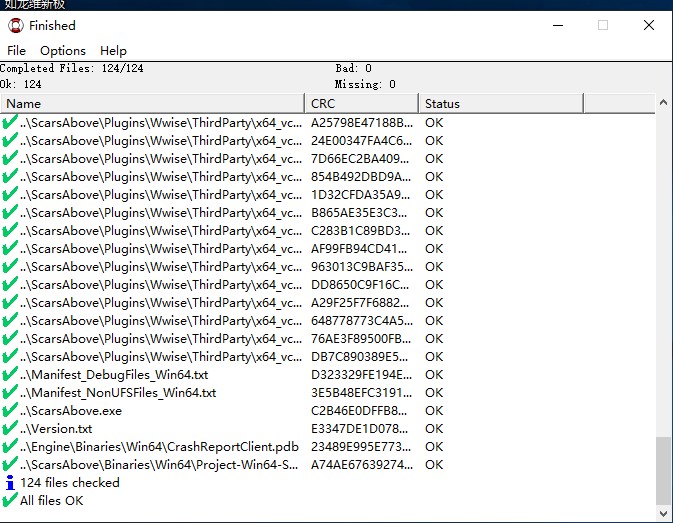Click the check icon for Manifest_NonUFSFiles_Win64.txt
This screenshot has height=523, width=673.
9,393
